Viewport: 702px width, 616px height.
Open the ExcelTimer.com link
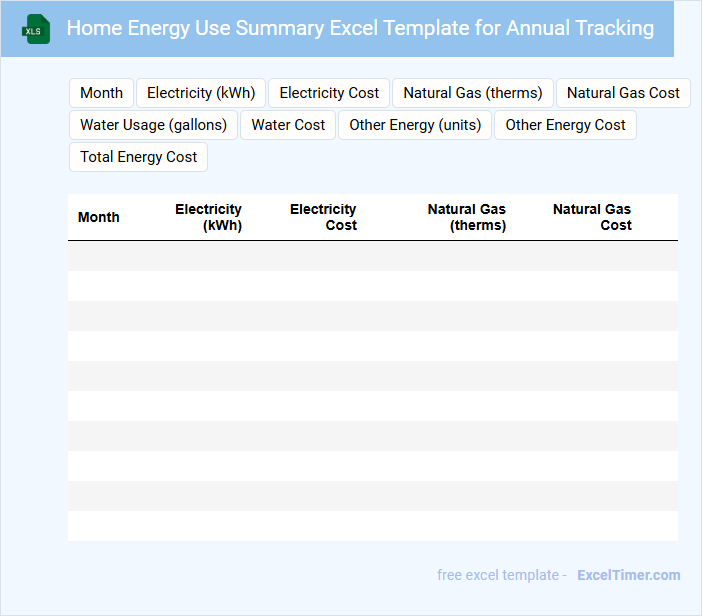click(x=628, y=575)
